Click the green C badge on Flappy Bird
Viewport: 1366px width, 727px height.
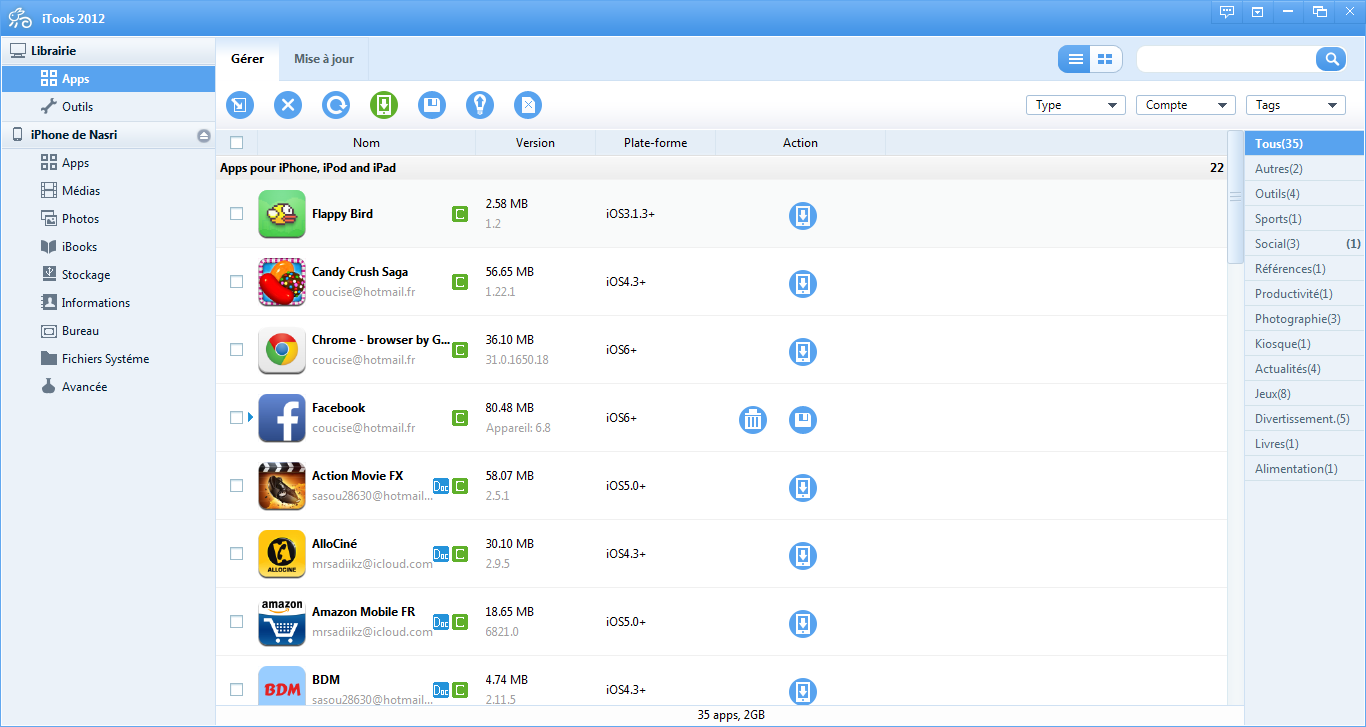[x=460, y=214]
